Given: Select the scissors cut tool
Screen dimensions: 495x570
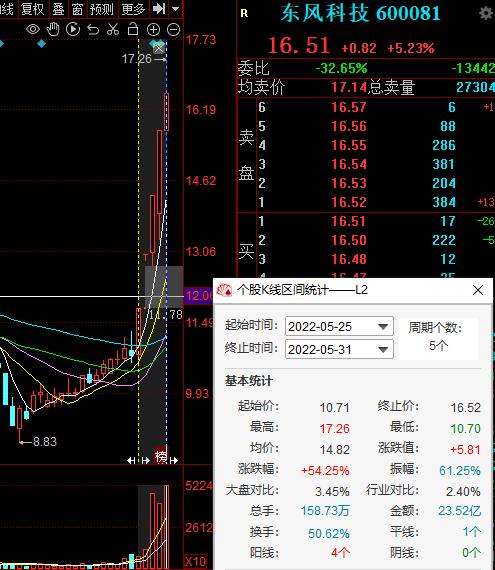Looking at the screenshot, I should pos(113,29).
